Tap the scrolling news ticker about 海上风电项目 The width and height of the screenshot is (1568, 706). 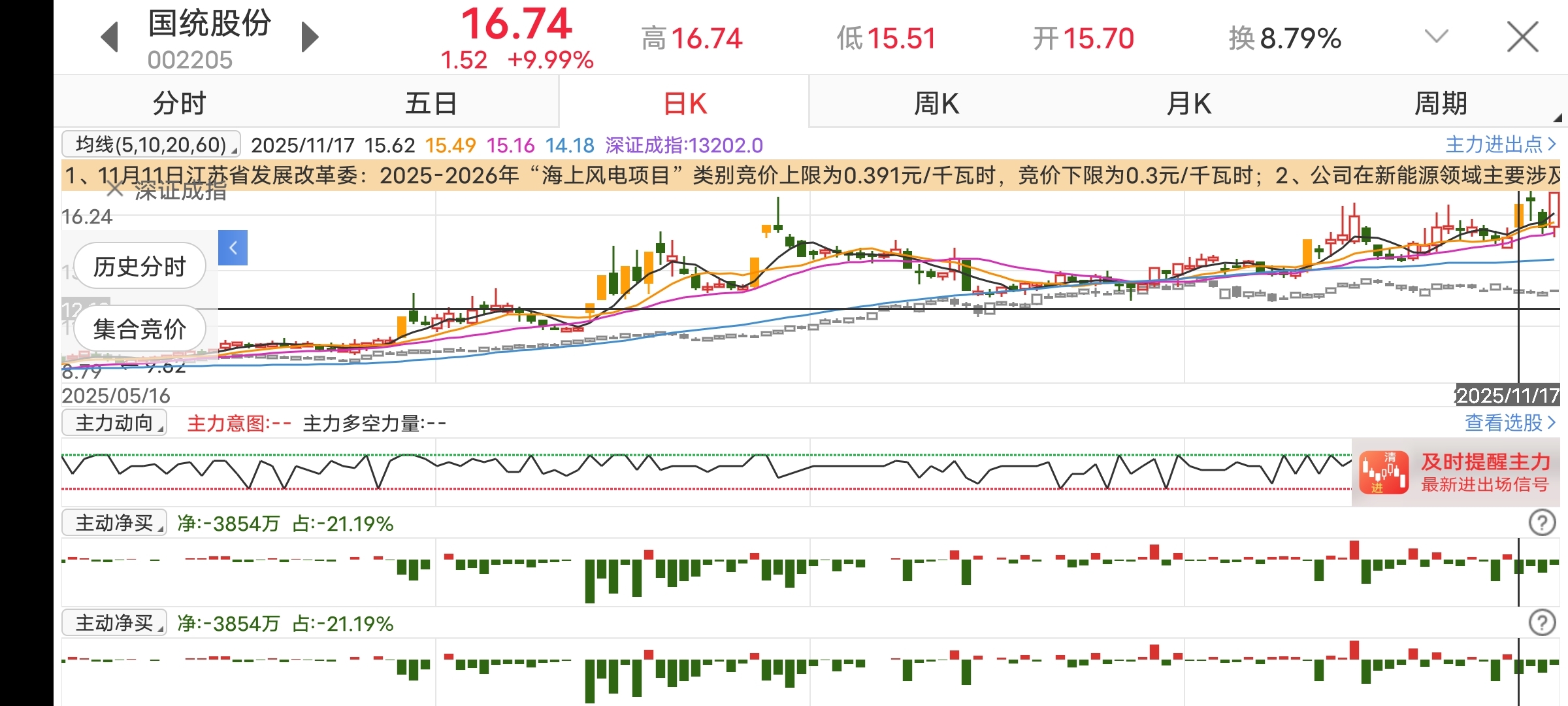click(x=810, y=175)
